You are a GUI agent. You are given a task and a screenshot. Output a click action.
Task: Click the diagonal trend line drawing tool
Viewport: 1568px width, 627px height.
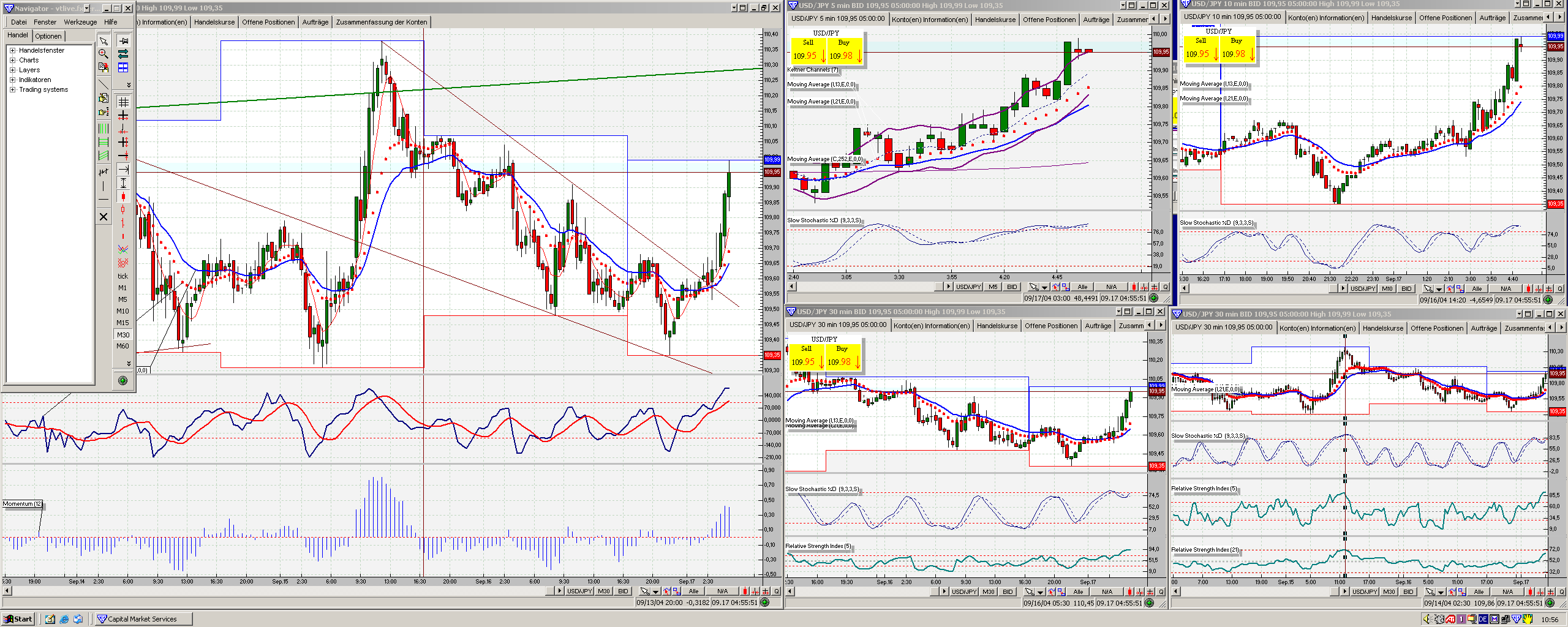(104, 83)
